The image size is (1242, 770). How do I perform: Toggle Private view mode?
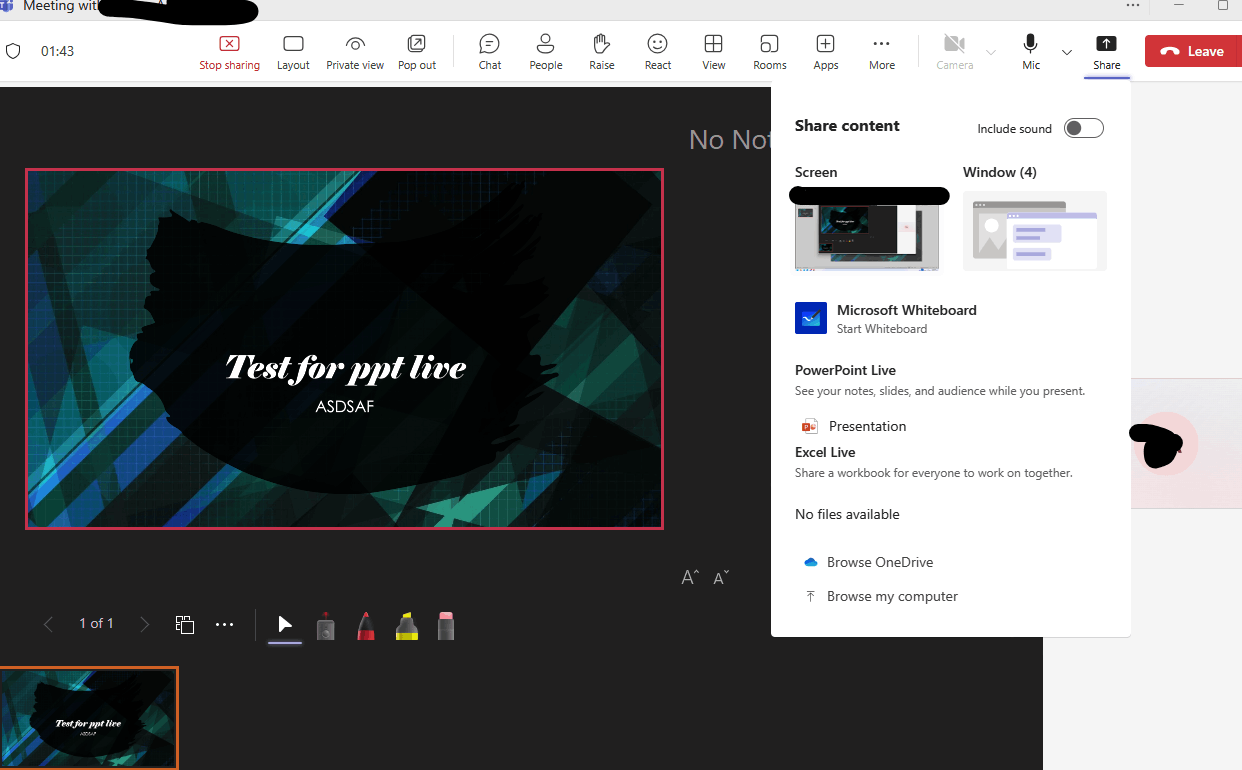click(x=354, y=51)
